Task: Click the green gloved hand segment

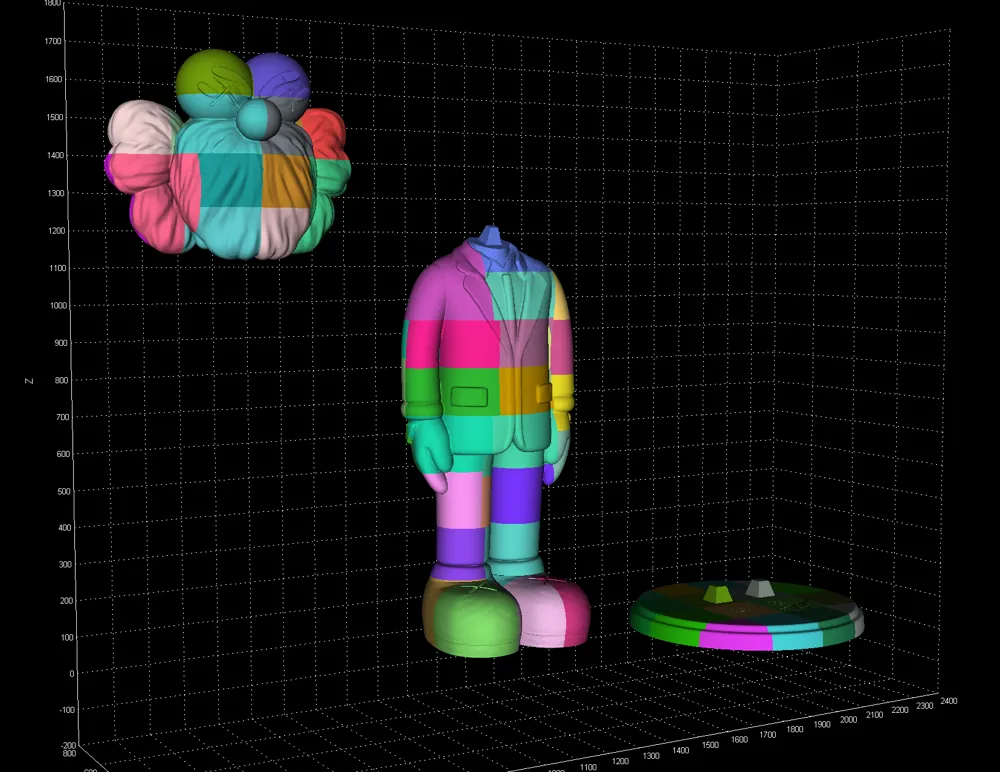Action: 428,447
